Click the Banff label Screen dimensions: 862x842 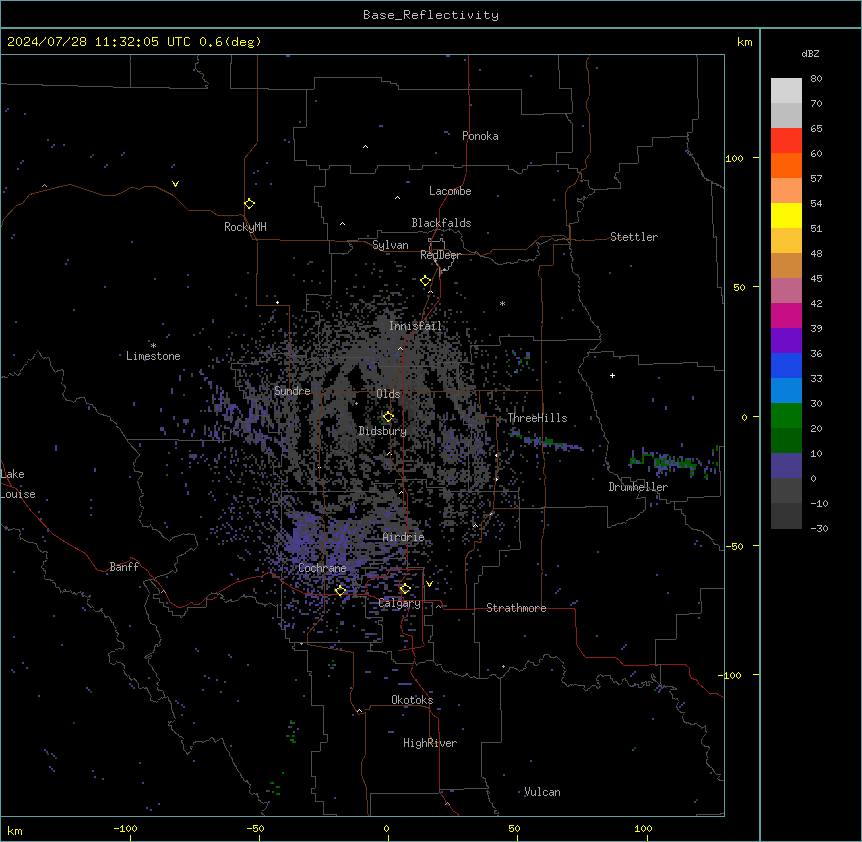click(x=124, y=567)
